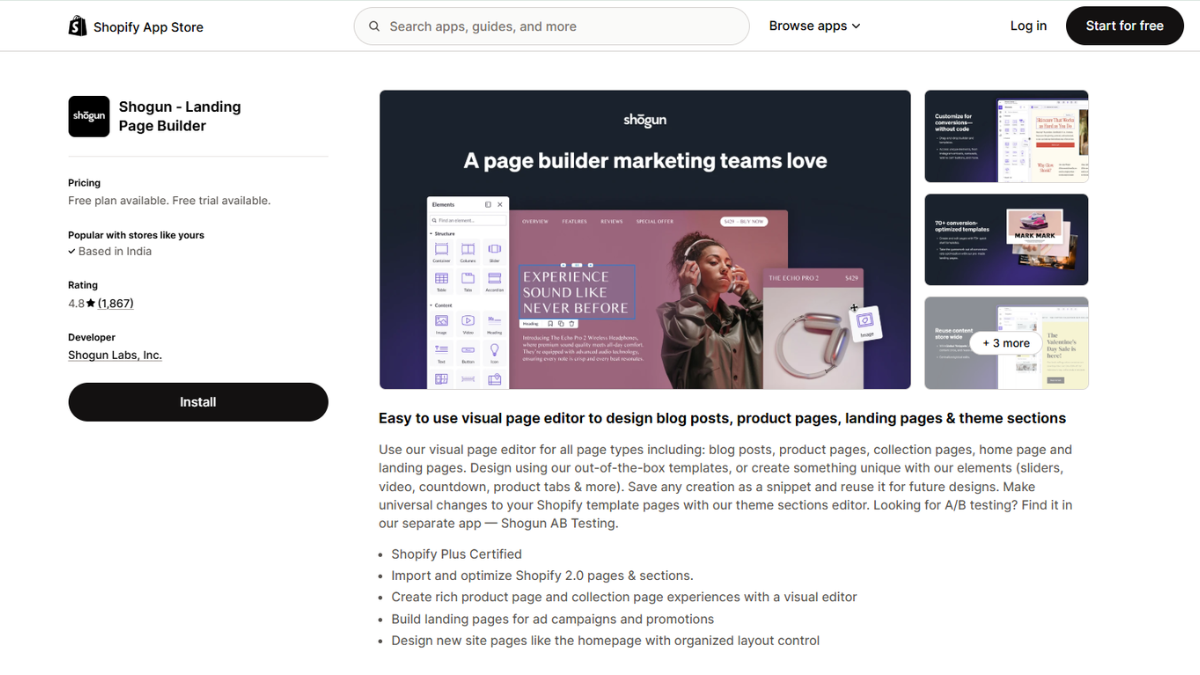Click the Import and optimize Shopify 2.0 pages bullet

pyautogui.click(x=542, y=575)
